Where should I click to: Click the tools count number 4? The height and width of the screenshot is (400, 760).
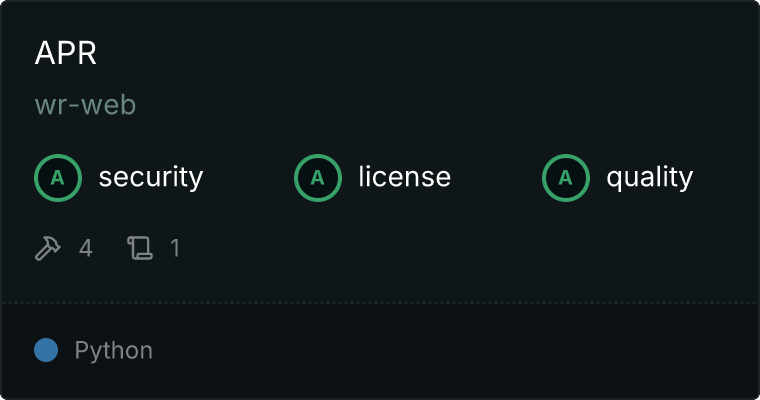86,248
